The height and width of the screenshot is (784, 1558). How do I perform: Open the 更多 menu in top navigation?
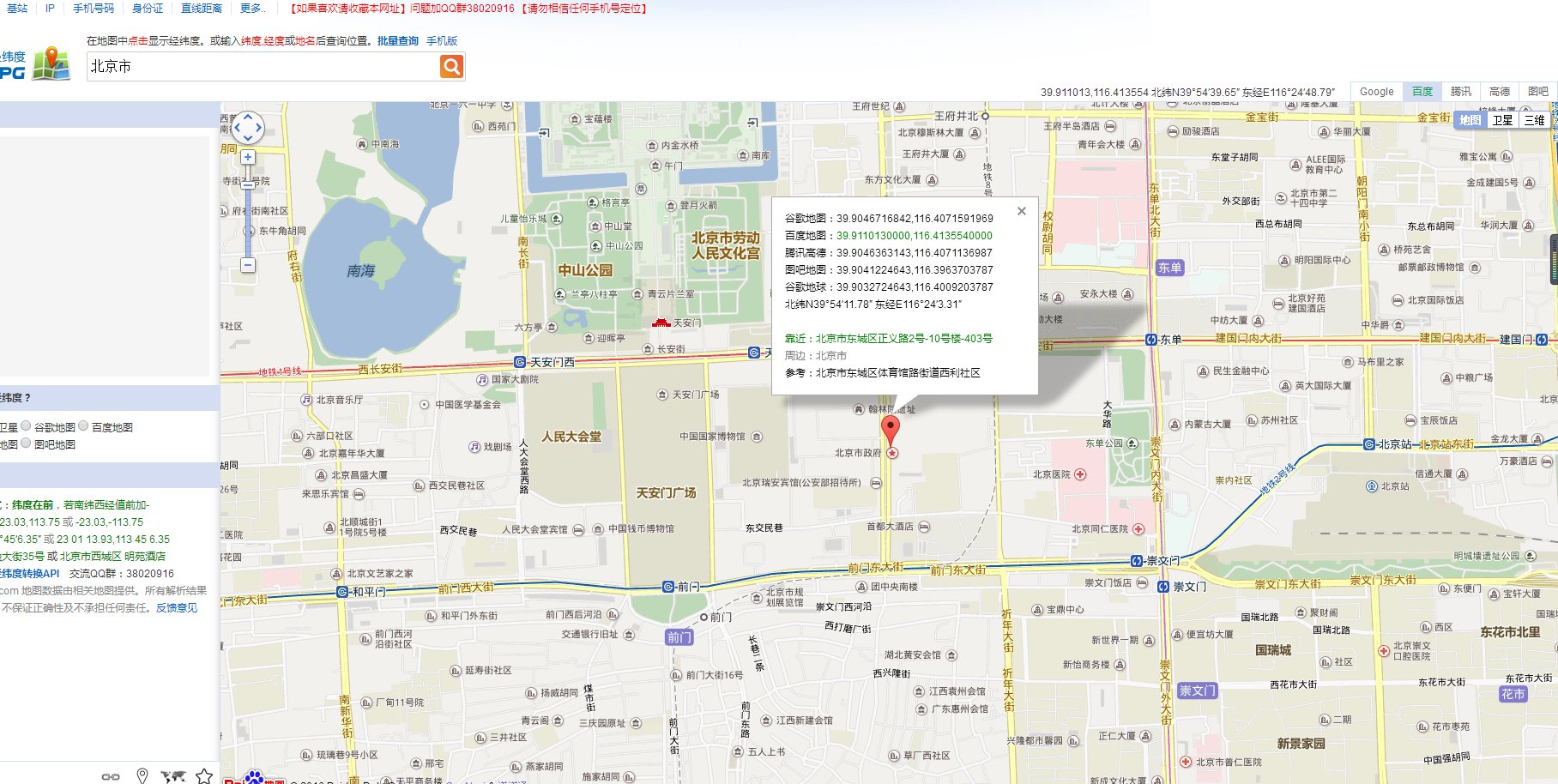point(252,8)
